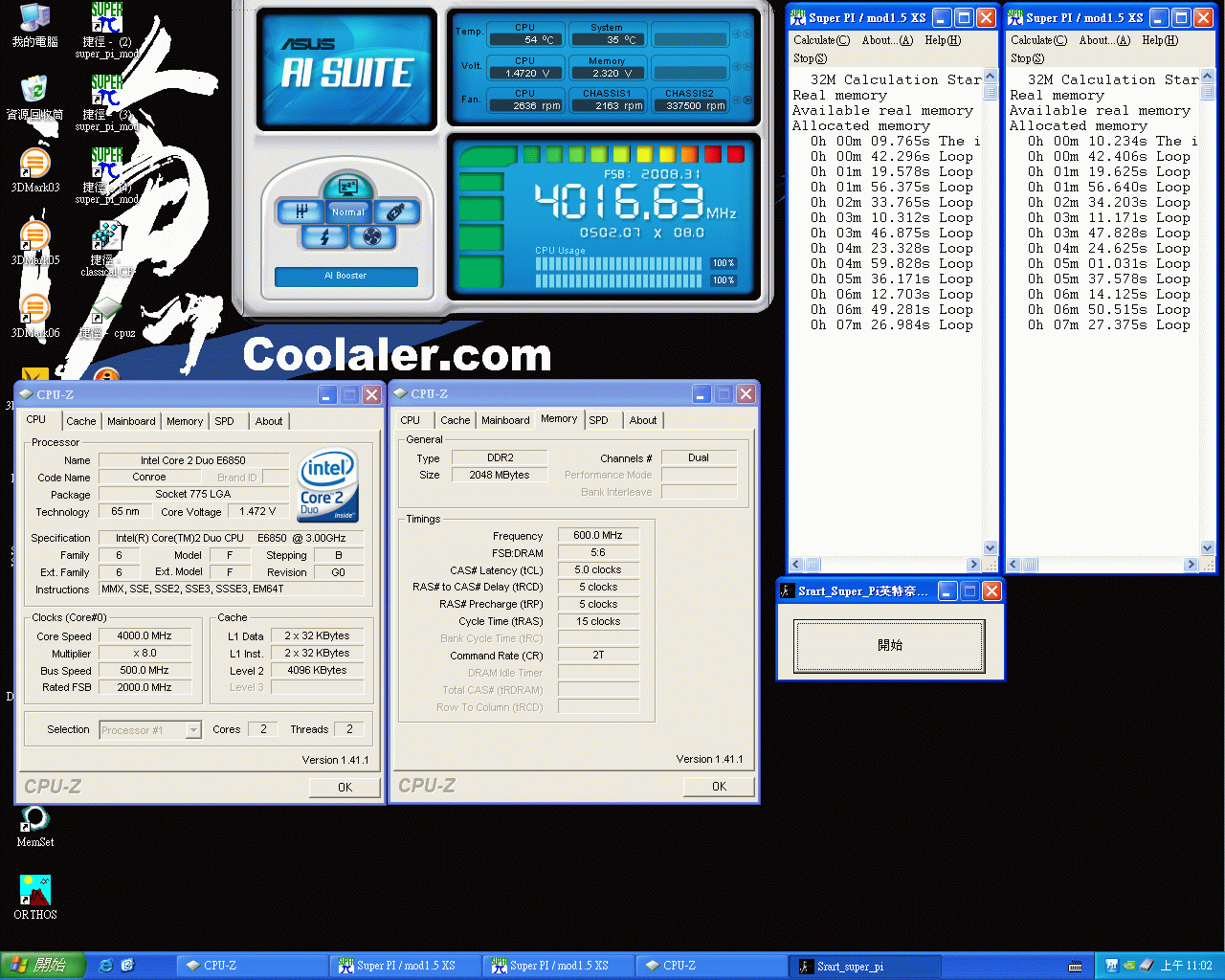Switch to Cache tab in left CPU-Z window
Screen dimensions: 1225x980
[x=81, y=421]
